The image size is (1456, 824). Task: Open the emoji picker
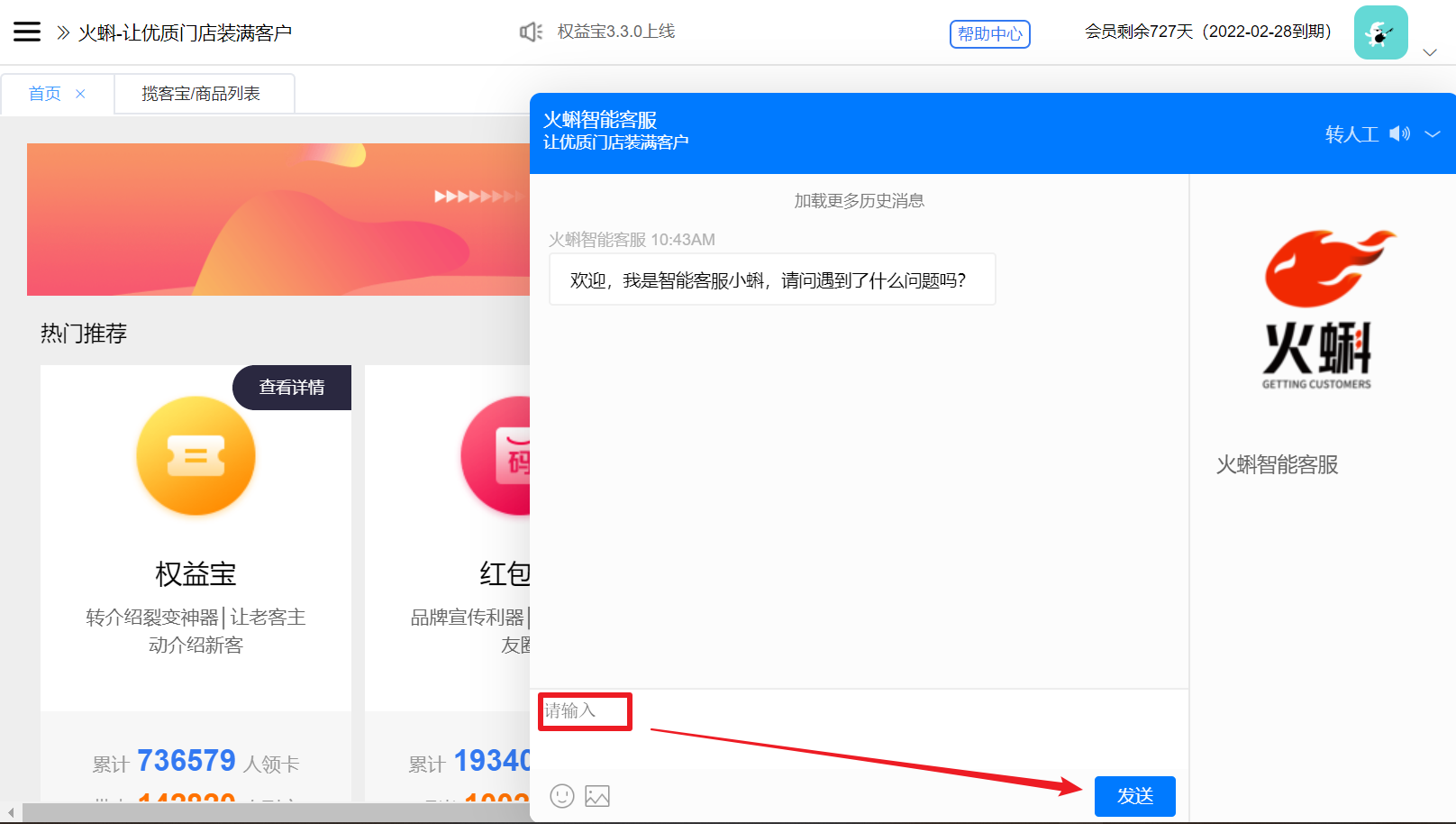coord(562,796)
